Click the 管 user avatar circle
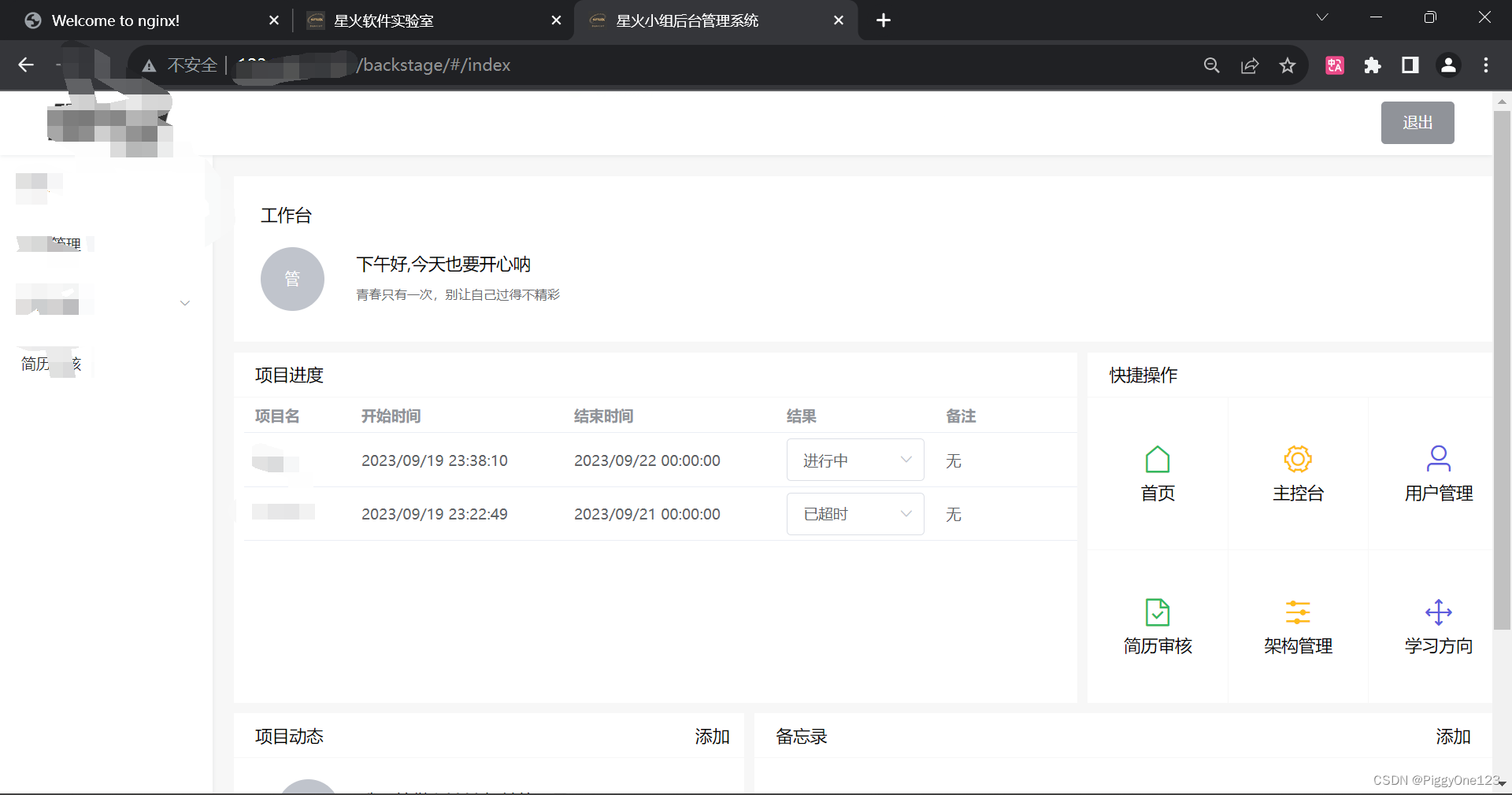Image resolution: width=1512 pixels, height=795 pixels. tap(292, 279)
